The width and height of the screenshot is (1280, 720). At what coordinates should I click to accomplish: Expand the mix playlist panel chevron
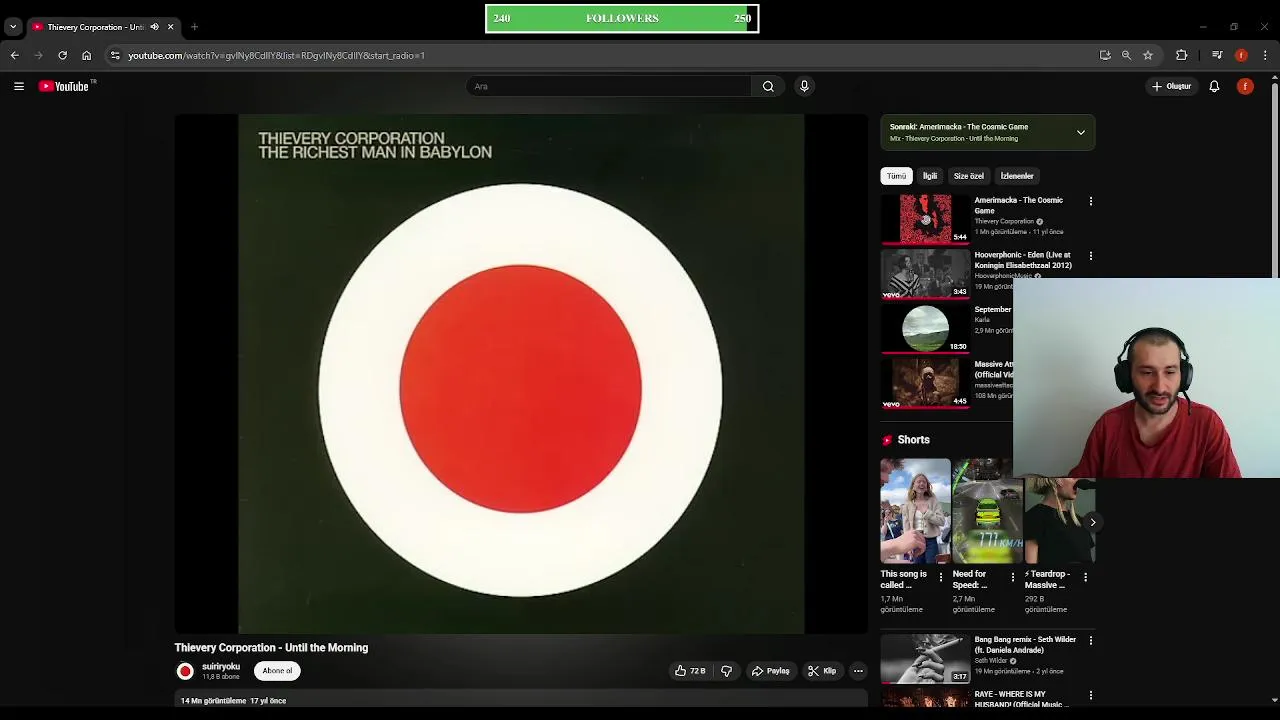[1081, 132]
